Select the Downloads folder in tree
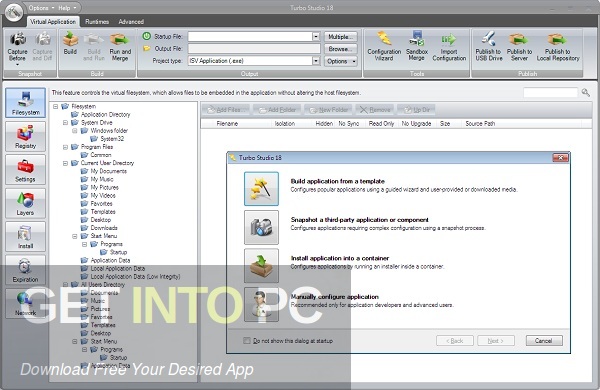Viewport: 600px width, 390px height. pyautogui.click(x=104, y=228)
